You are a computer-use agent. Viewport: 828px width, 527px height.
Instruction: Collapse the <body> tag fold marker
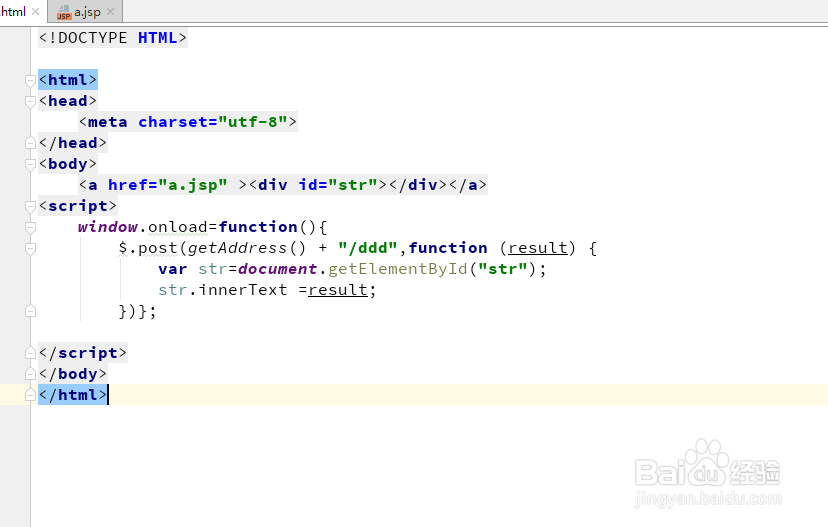[30, 165]
